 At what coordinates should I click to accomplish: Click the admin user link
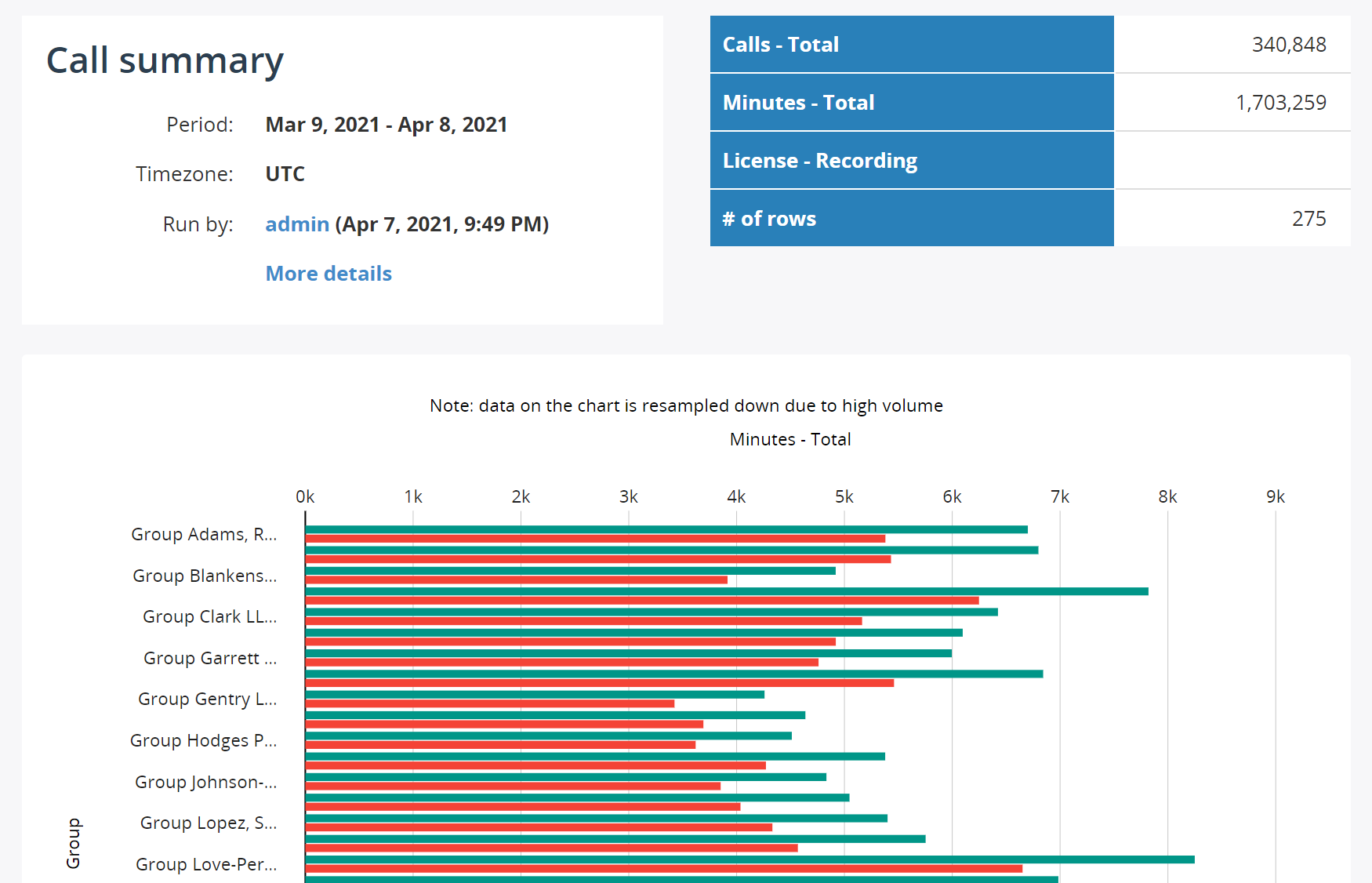(297, 224)
